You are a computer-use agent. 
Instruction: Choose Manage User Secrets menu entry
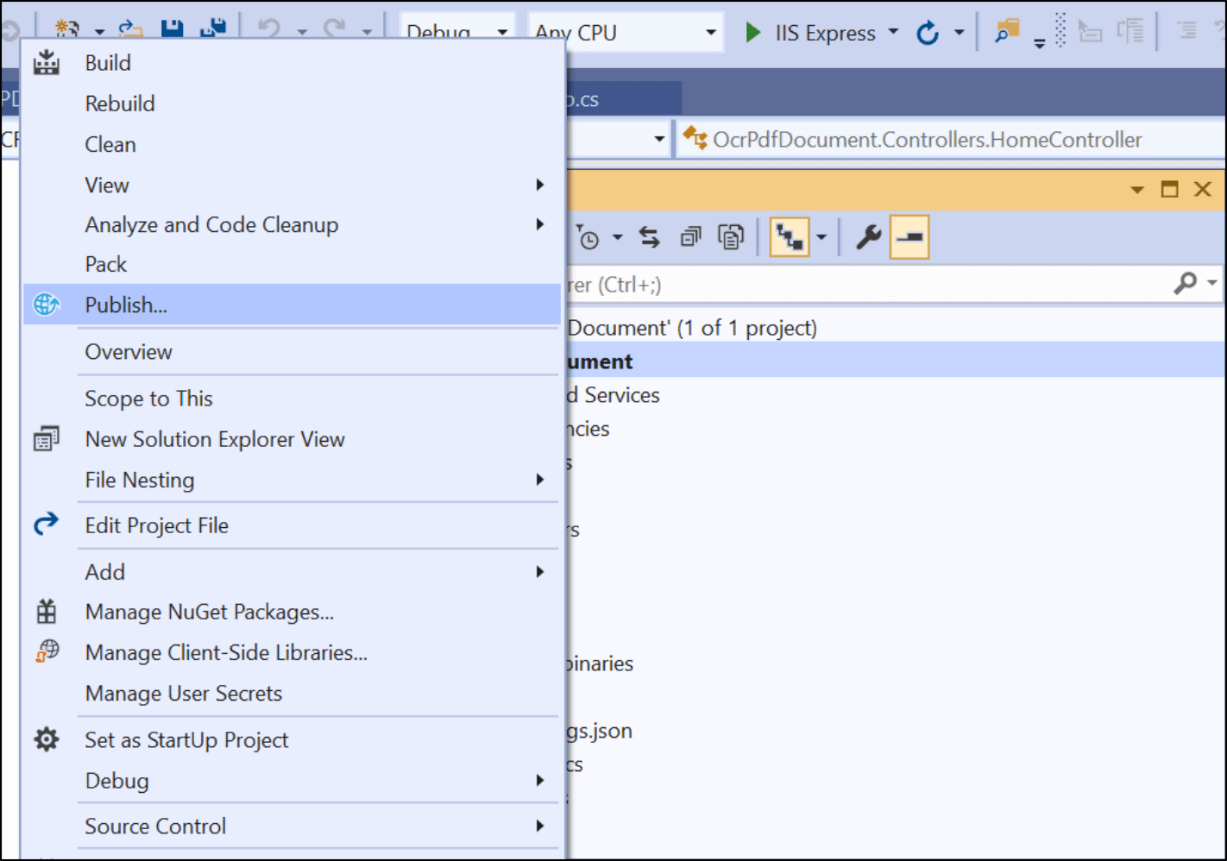click(183, 693)
